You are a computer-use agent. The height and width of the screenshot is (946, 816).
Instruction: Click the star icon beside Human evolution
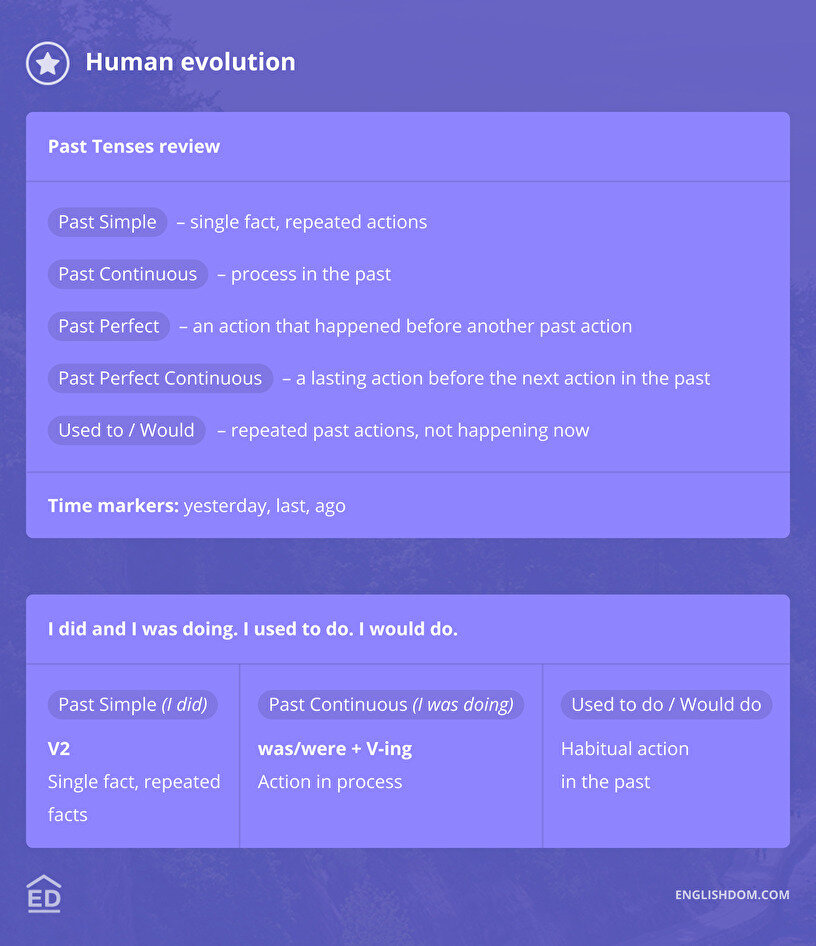pyautogui.click(x=47, y=63)
